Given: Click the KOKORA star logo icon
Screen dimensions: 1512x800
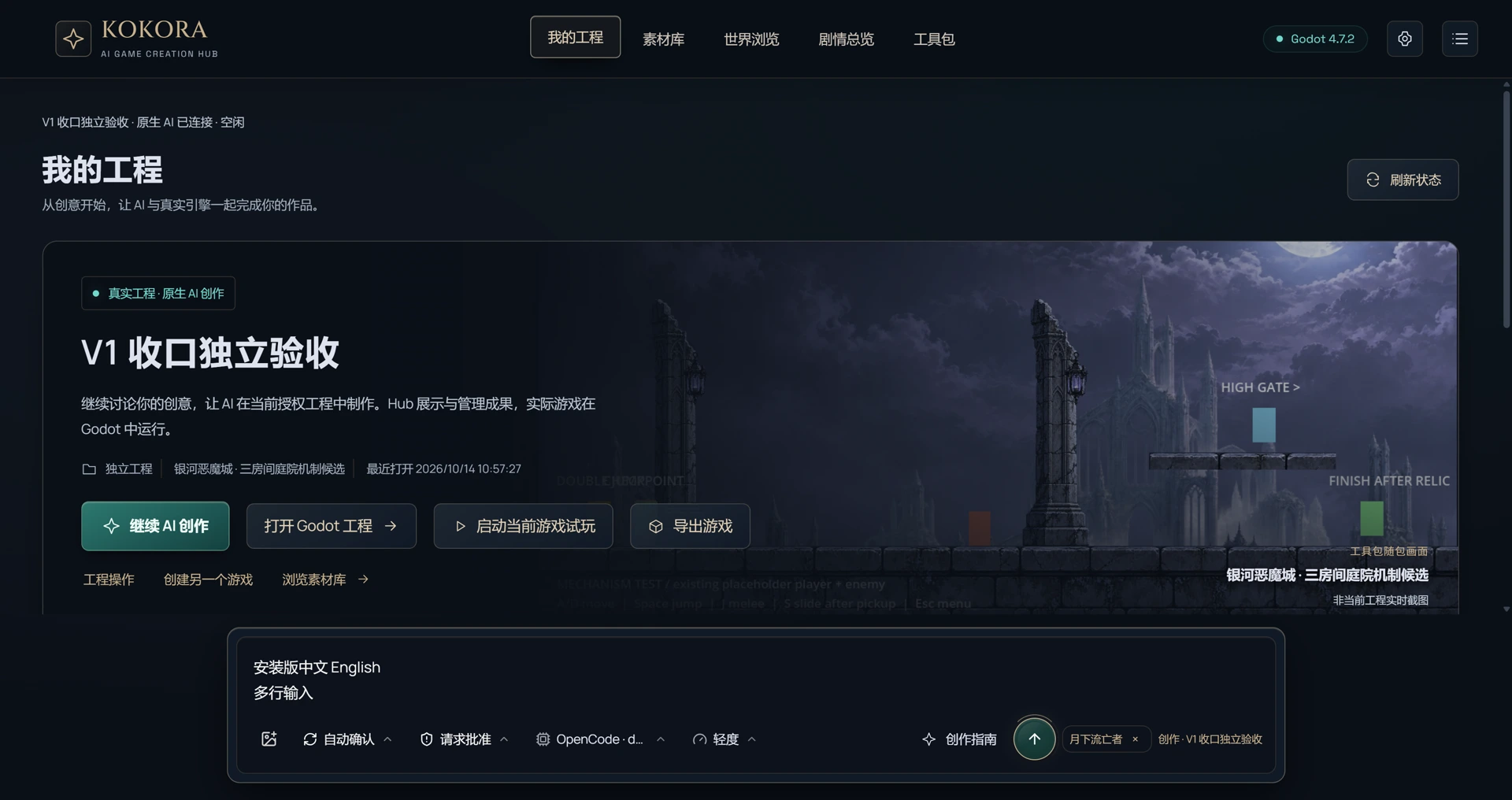Looking at the screenshot, I should (x=73, y=39).
